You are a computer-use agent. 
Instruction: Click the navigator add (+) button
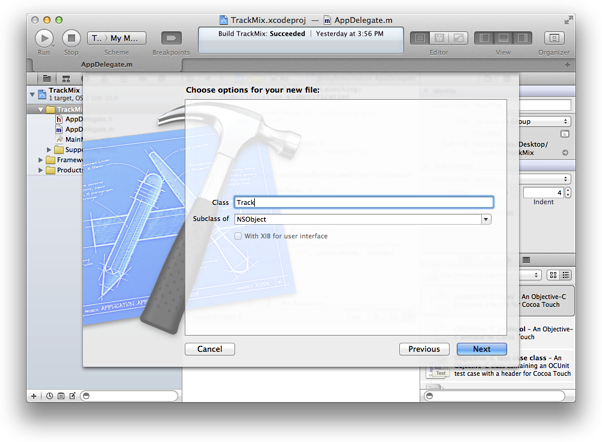pyautogui.click(x=34, y=396)
